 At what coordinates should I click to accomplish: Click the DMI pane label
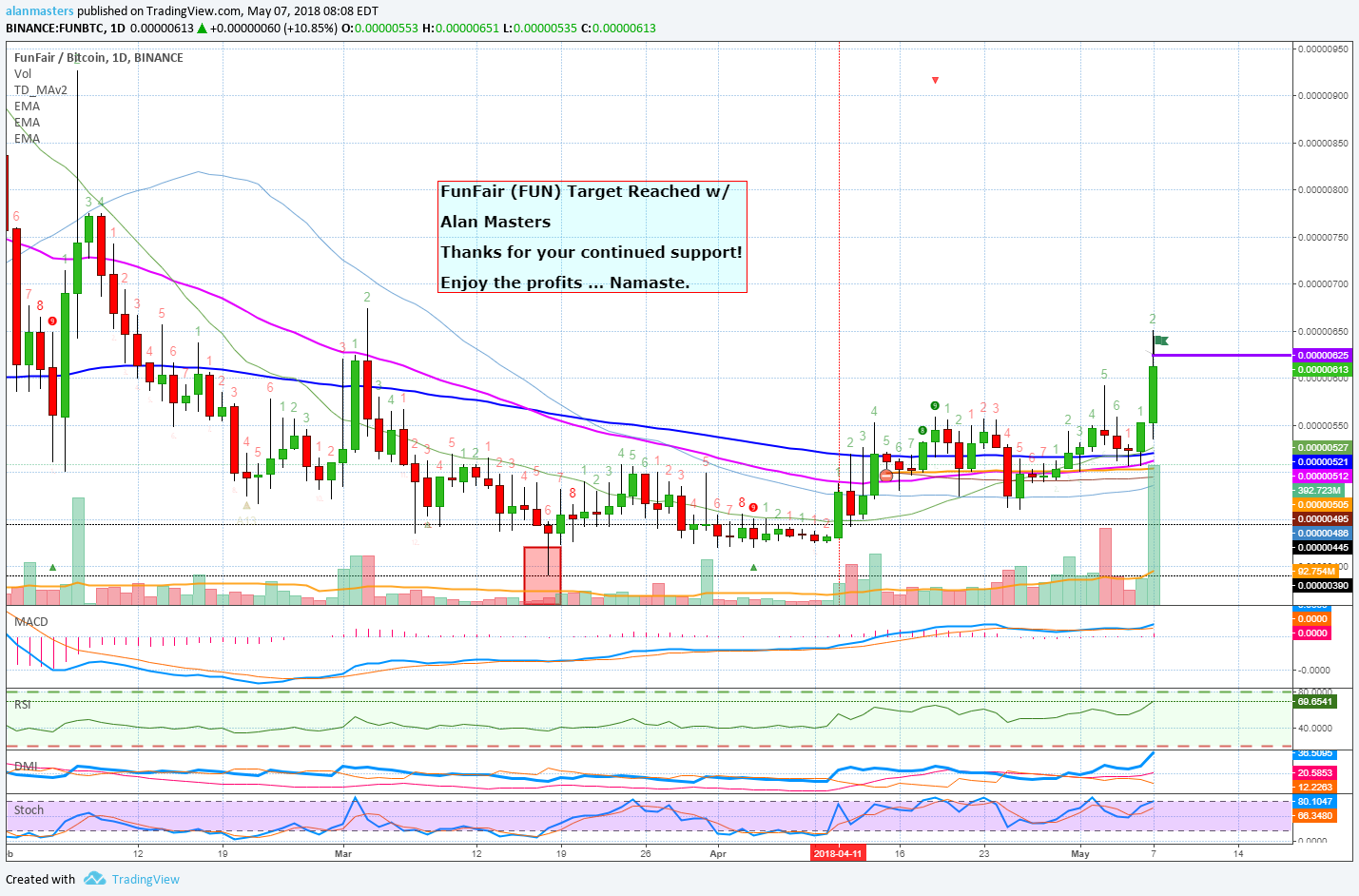[x=26, y=766]
